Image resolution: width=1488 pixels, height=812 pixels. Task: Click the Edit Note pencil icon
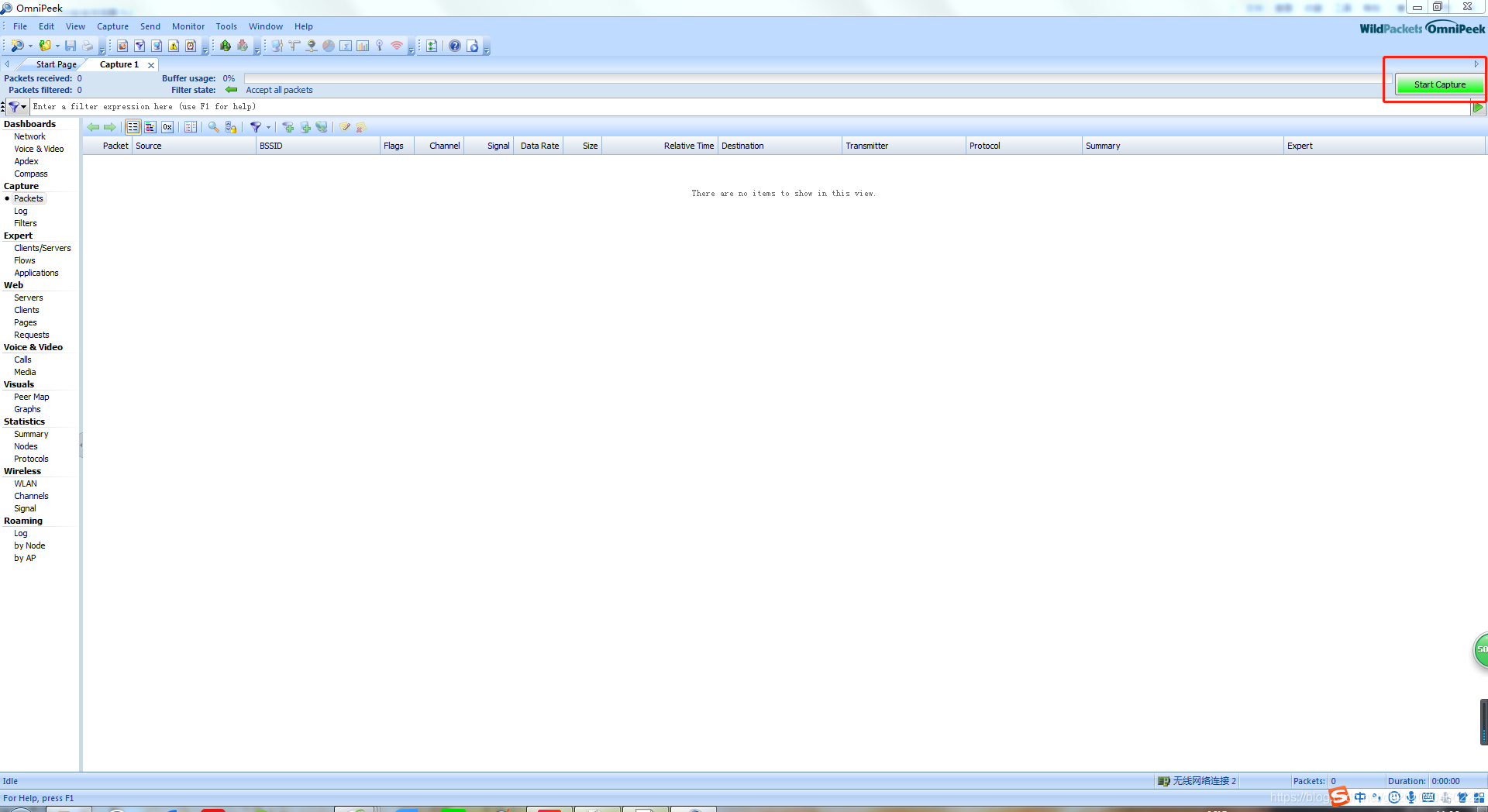tap(345, 127)
